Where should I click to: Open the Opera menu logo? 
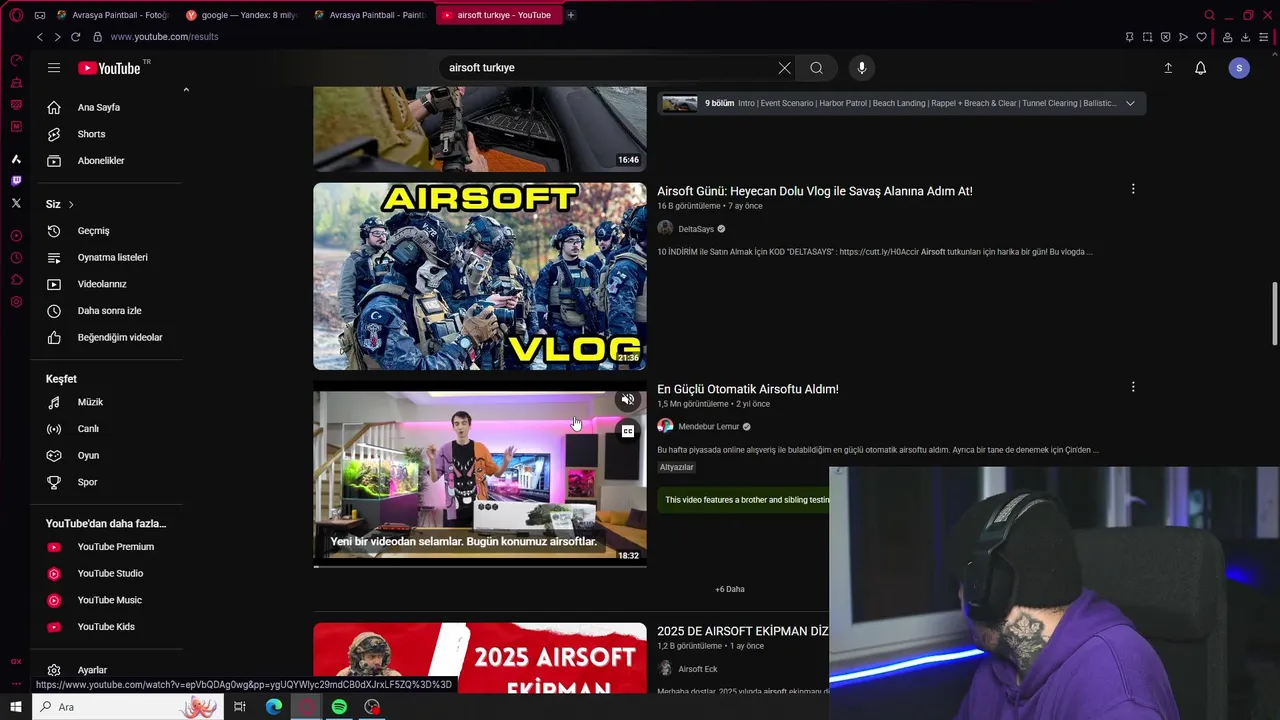(16, 15)
